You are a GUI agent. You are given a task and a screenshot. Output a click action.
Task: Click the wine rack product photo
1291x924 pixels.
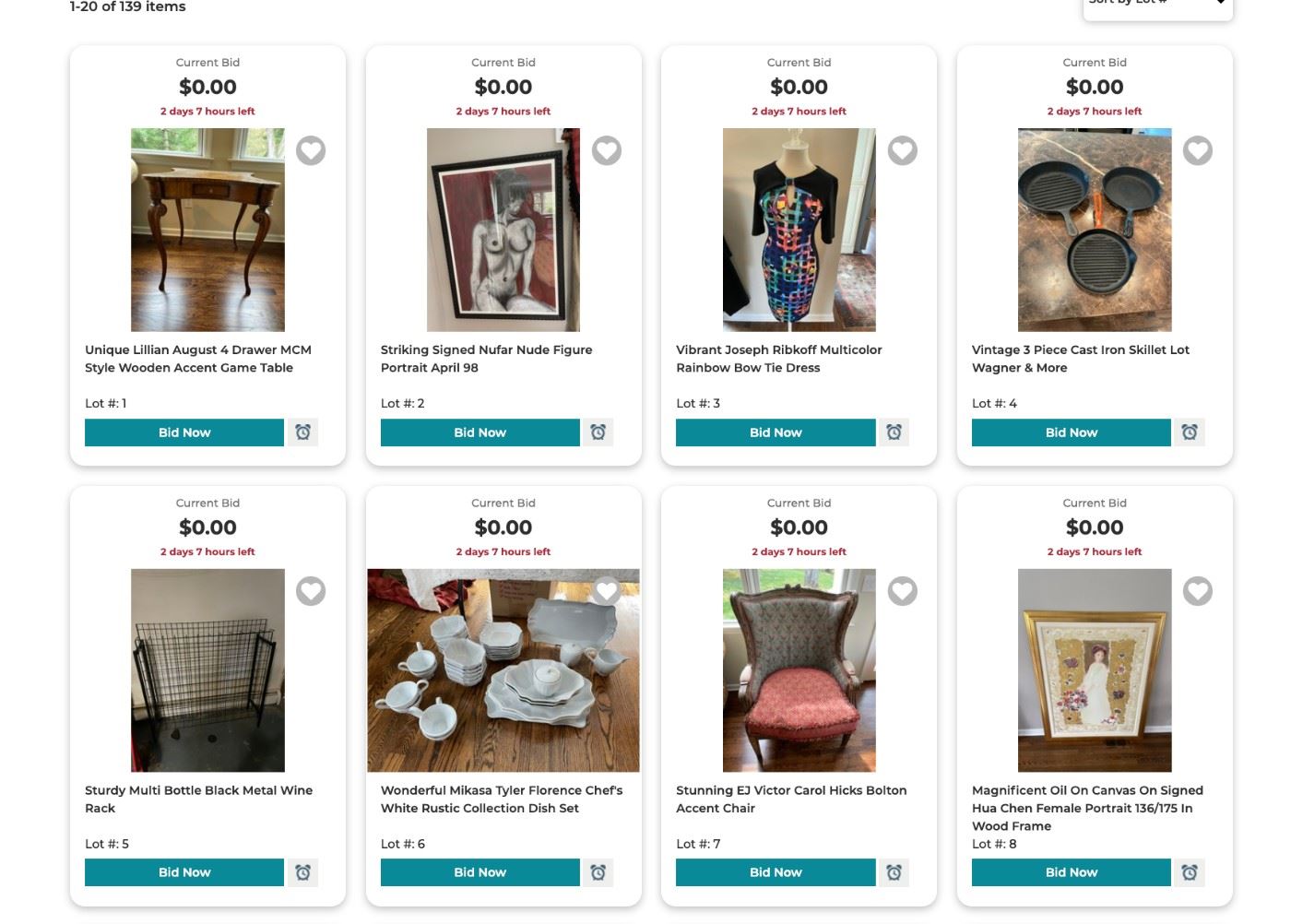207,670
